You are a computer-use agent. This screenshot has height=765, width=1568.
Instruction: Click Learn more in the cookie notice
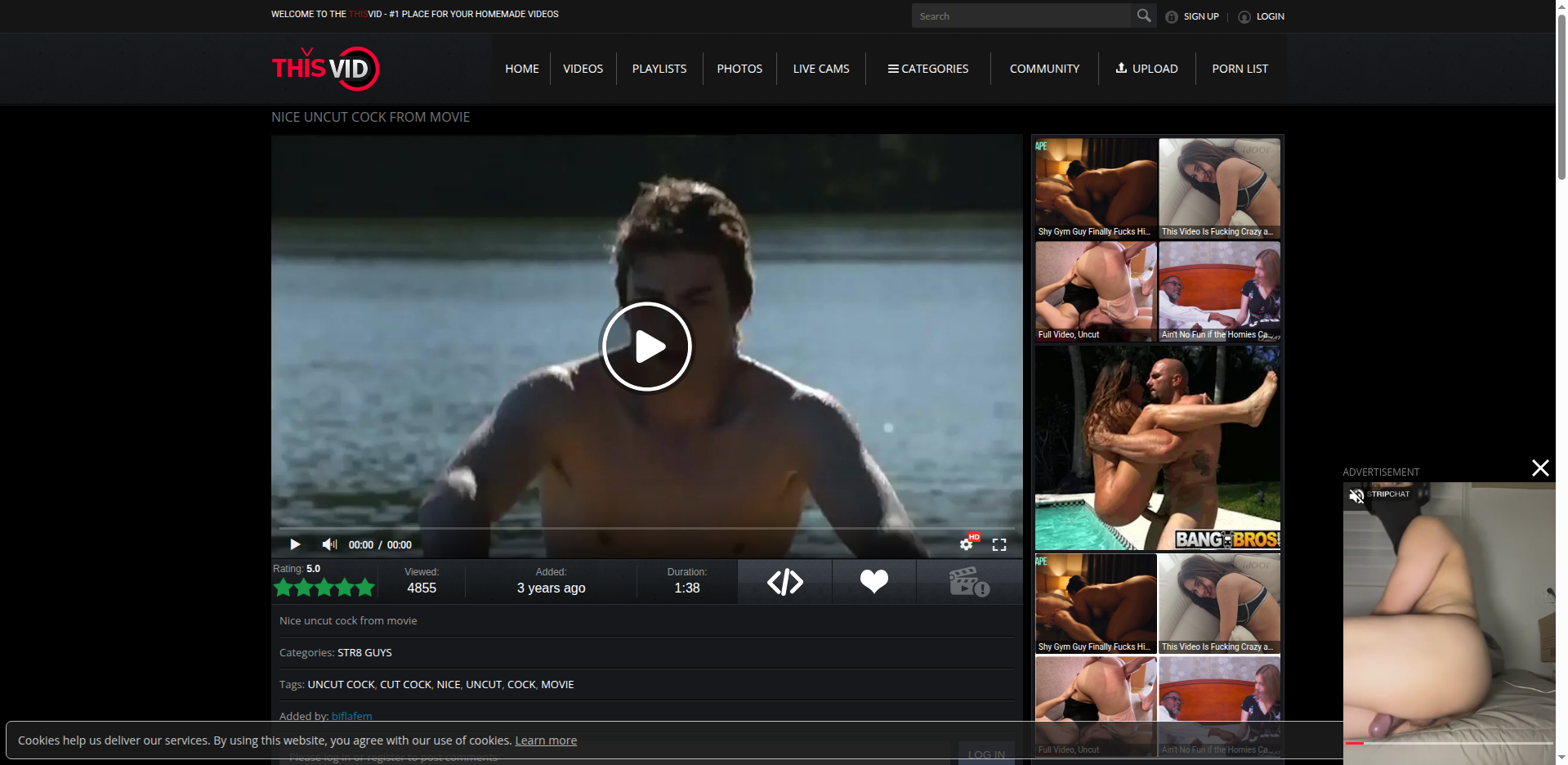tap(546, 740)
